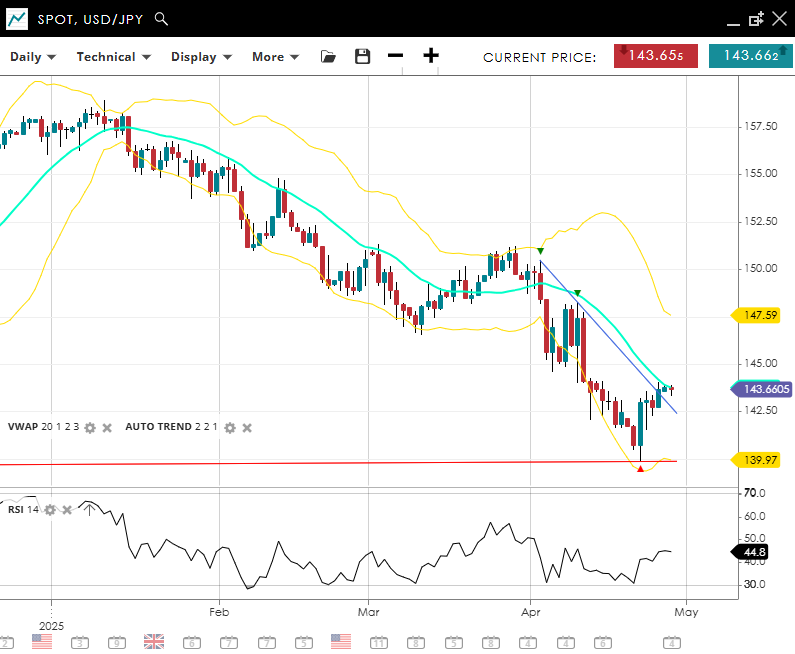Open VWAP indicator settings gear
Viewport: 795px width, 654px height.
coord(90,427)
